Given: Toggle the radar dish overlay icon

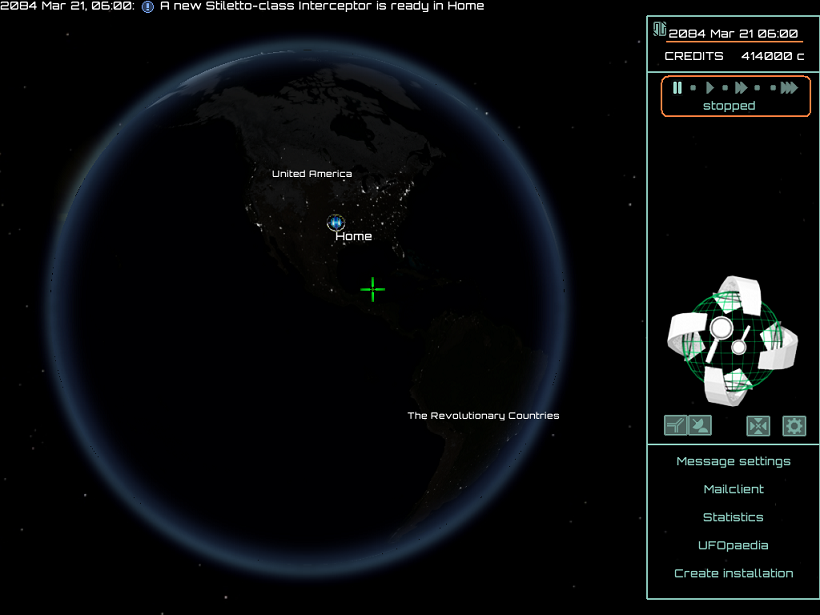Looking at the screenshot, I should tap(700, 426).
